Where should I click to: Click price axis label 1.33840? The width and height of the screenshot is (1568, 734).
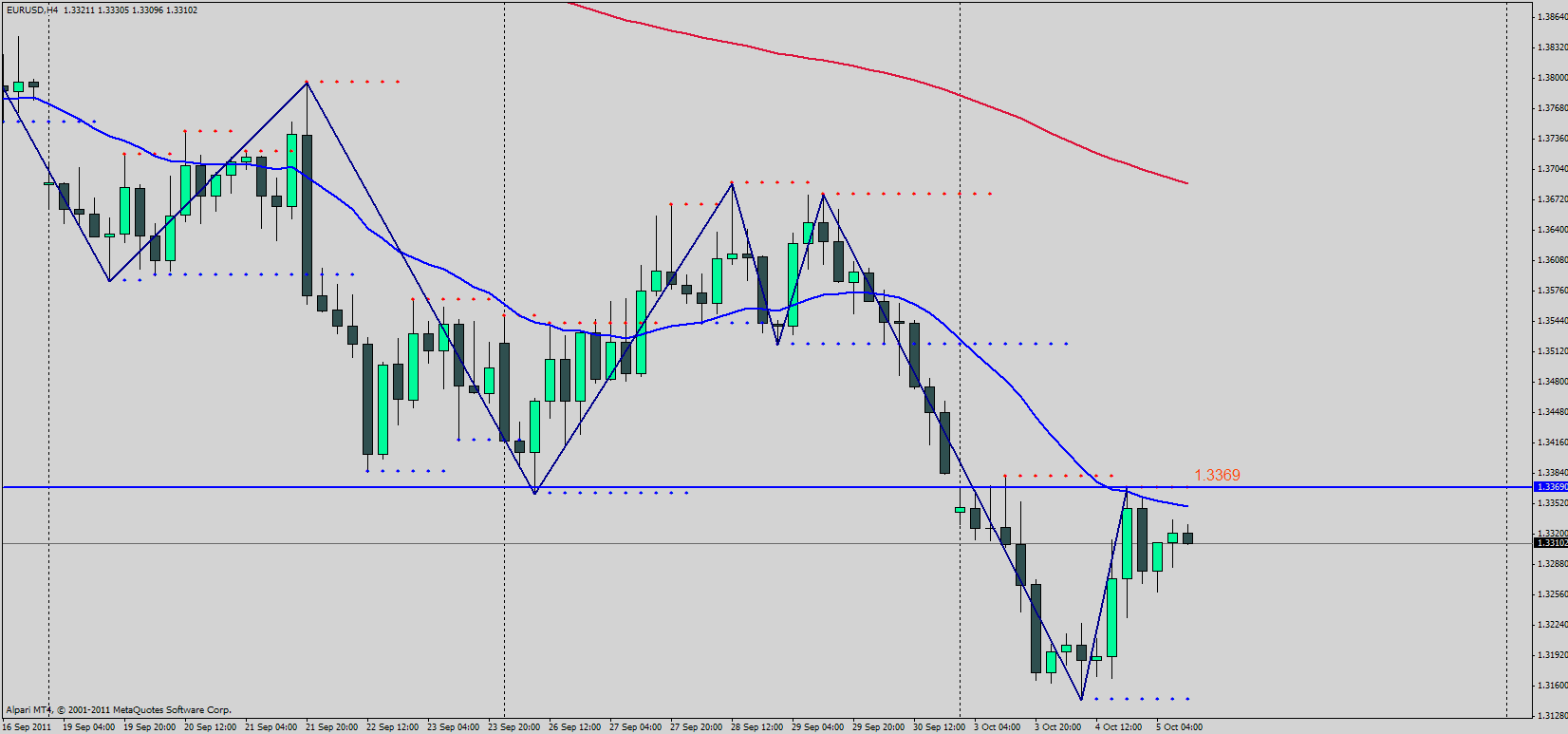pyautogui.click(x=1552, y=473)
